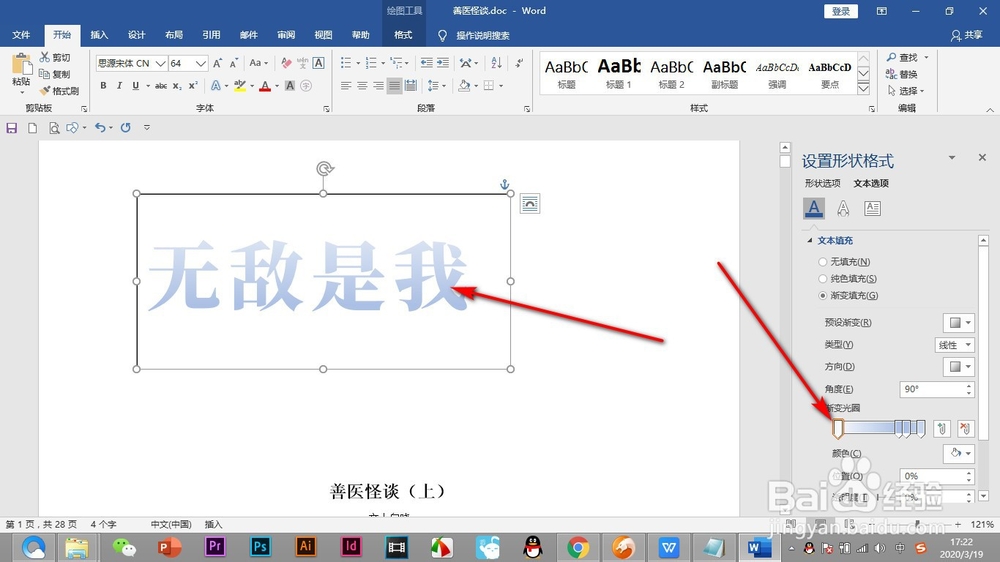Click text highlight color marker

click(x=240, y=85)
